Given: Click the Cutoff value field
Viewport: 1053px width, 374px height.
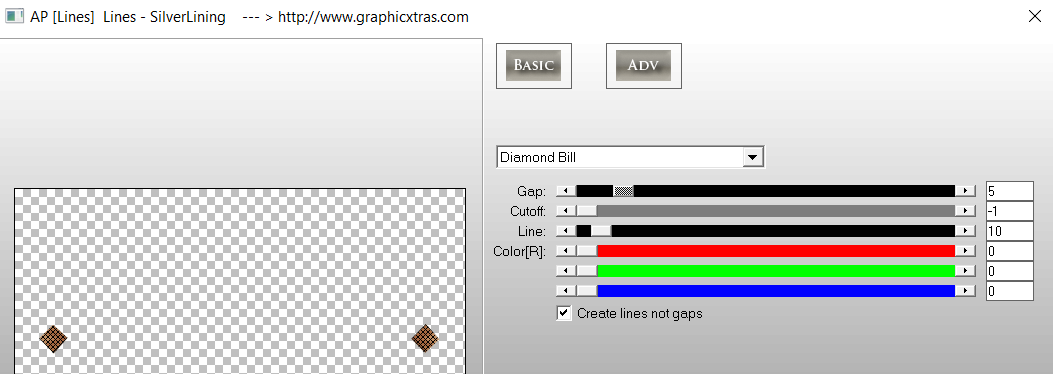Looking at the screenshot, I should click(1009, 211).
